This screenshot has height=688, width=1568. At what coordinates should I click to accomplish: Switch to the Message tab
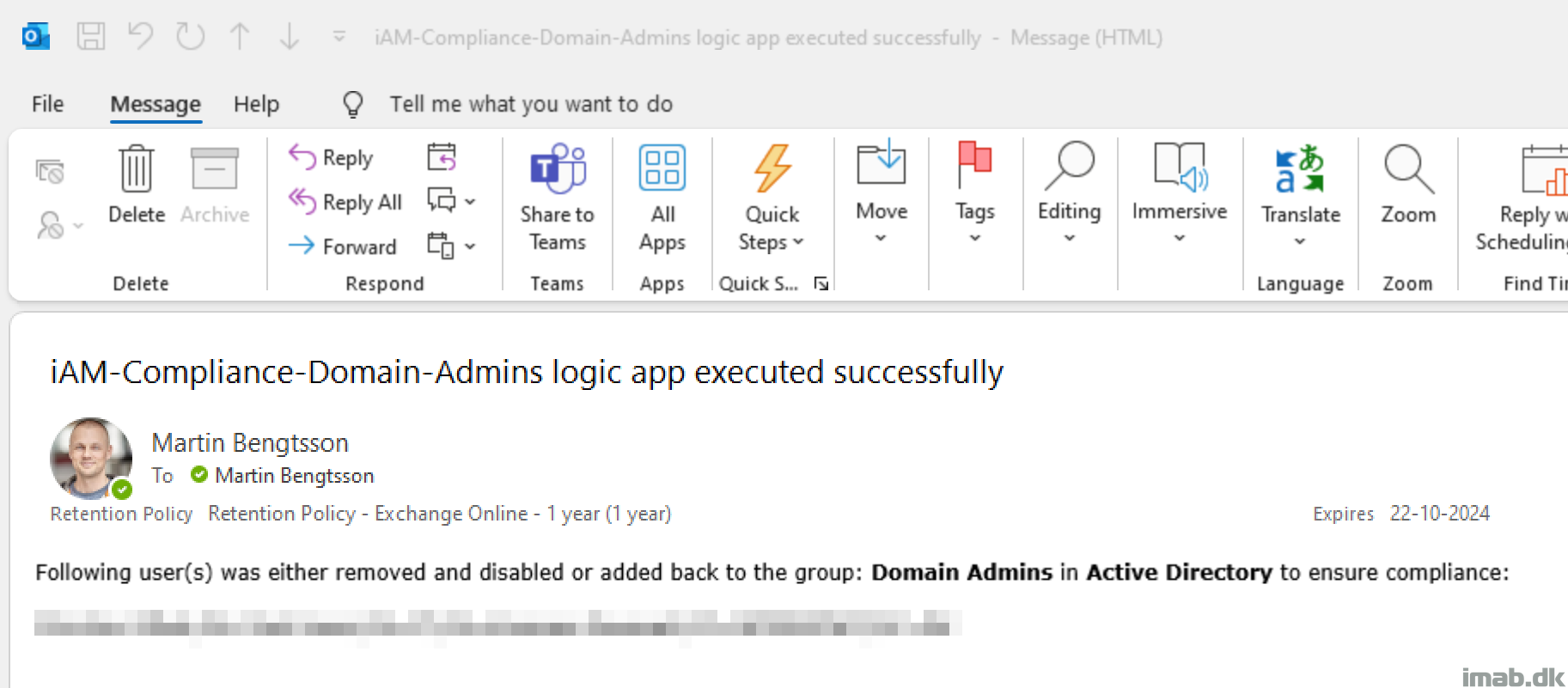pyautogui.click(x=156, y=104)
